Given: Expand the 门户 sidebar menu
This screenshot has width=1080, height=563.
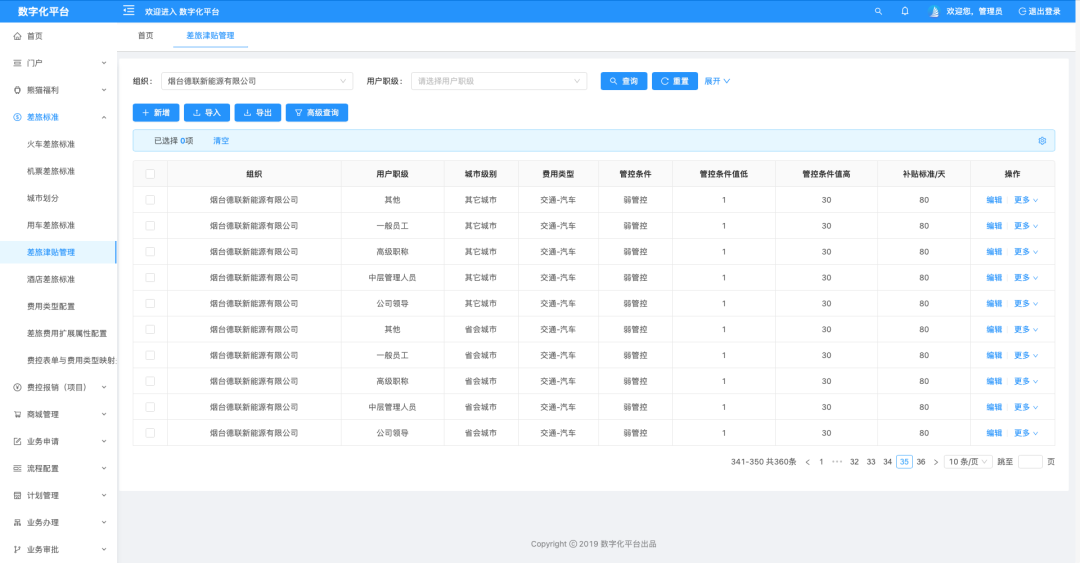Looking at the screenshot, I should click(x=104, y=63).
